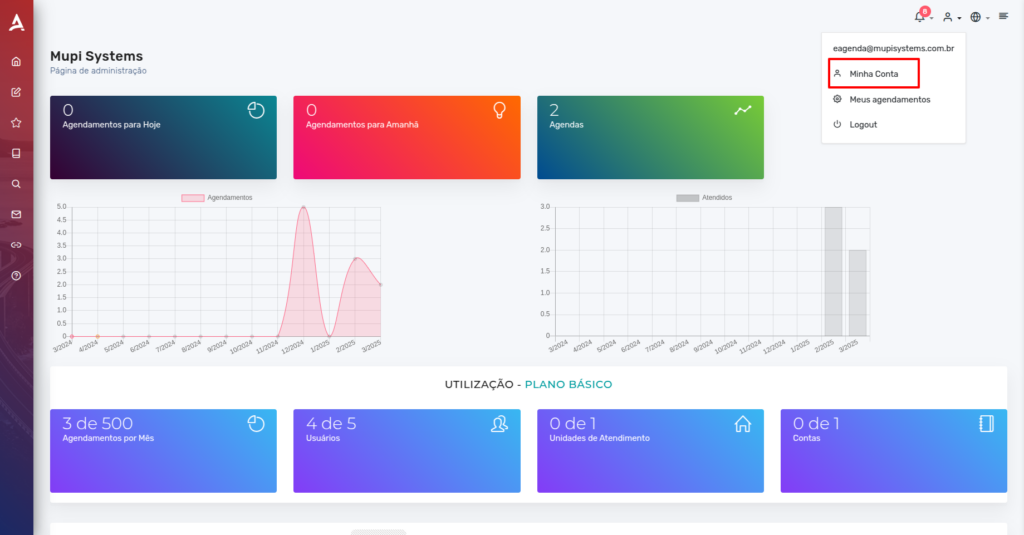Screen dimensions: 1024x535
Task: Click the envelope mail sidebar icon
Action: pyautogui.click(x=16, y=214)
